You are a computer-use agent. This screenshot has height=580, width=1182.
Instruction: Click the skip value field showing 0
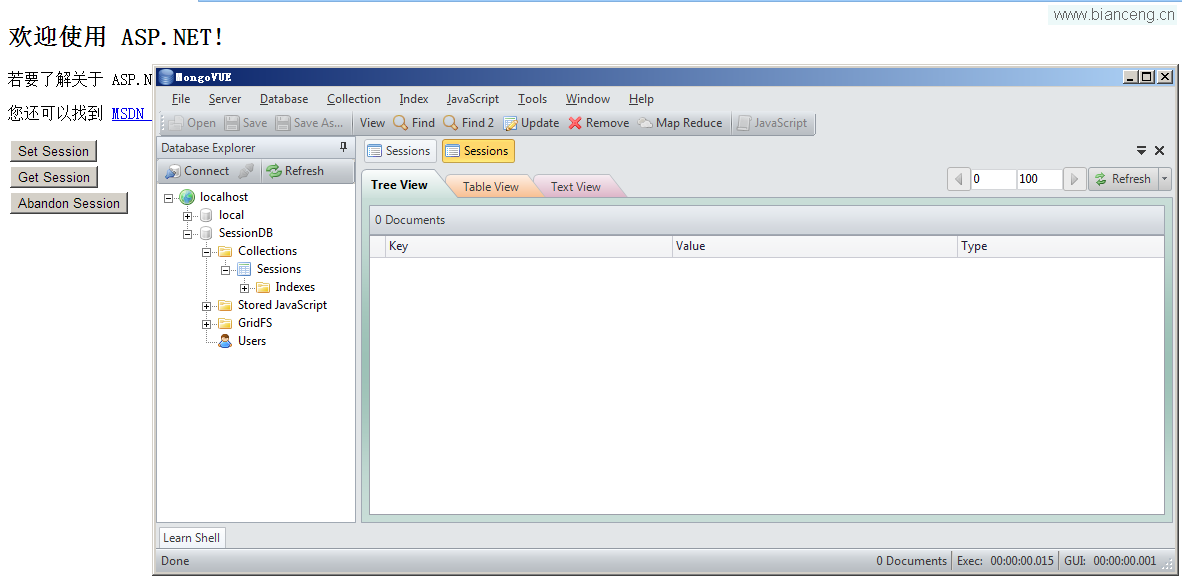(x=993, y=179)
